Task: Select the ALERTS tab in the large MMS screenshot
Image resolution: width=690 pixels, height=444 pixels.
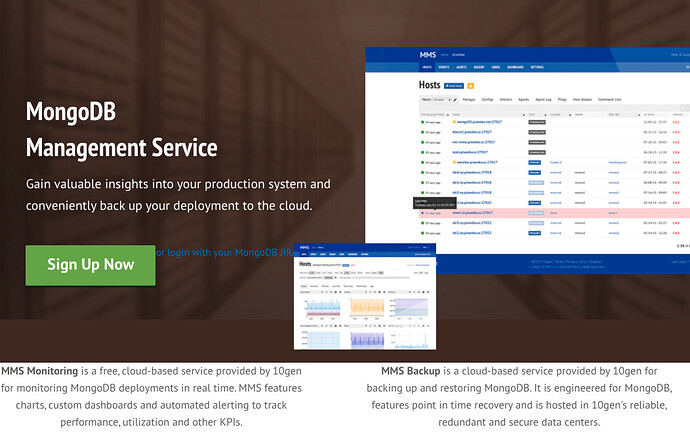Action: point(461,67)
